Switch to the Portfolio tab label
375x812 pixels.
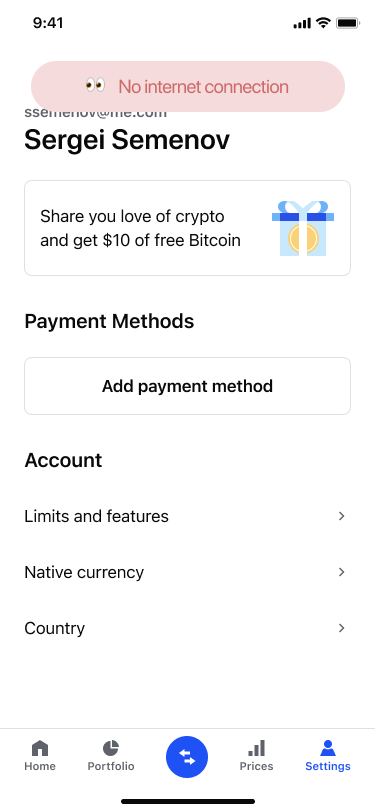coord(111,766)
